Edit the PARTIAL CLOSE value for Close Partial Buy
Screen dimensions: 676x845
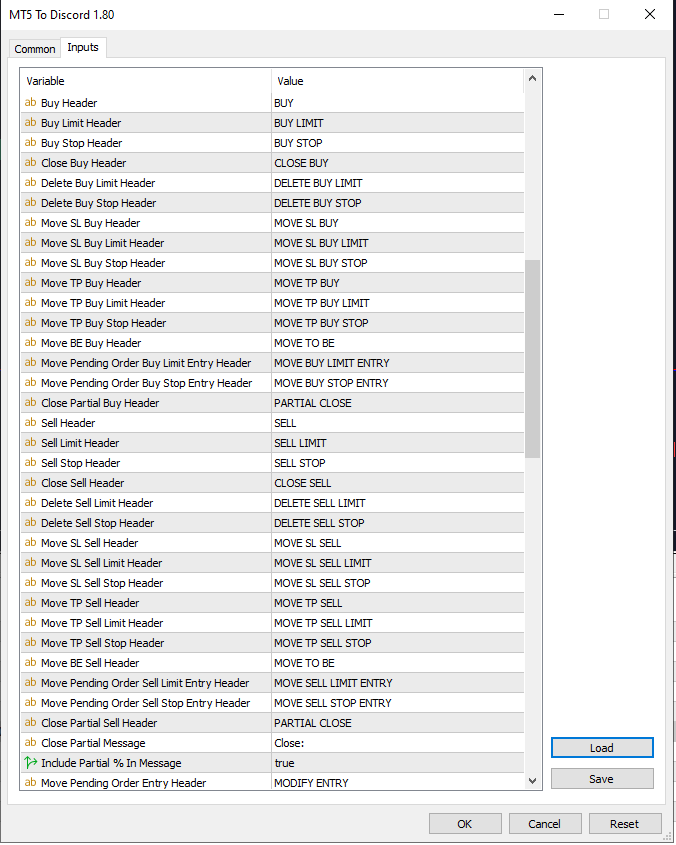tap(397, 403)
